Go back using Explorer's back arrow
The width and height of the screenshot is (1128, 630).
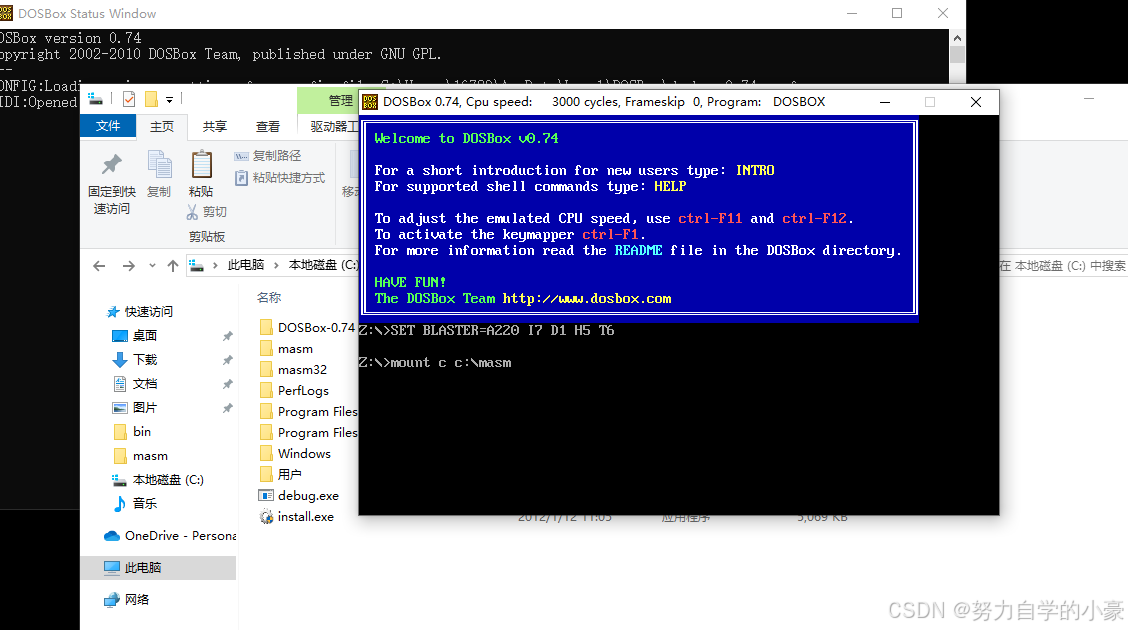(99, 266)
